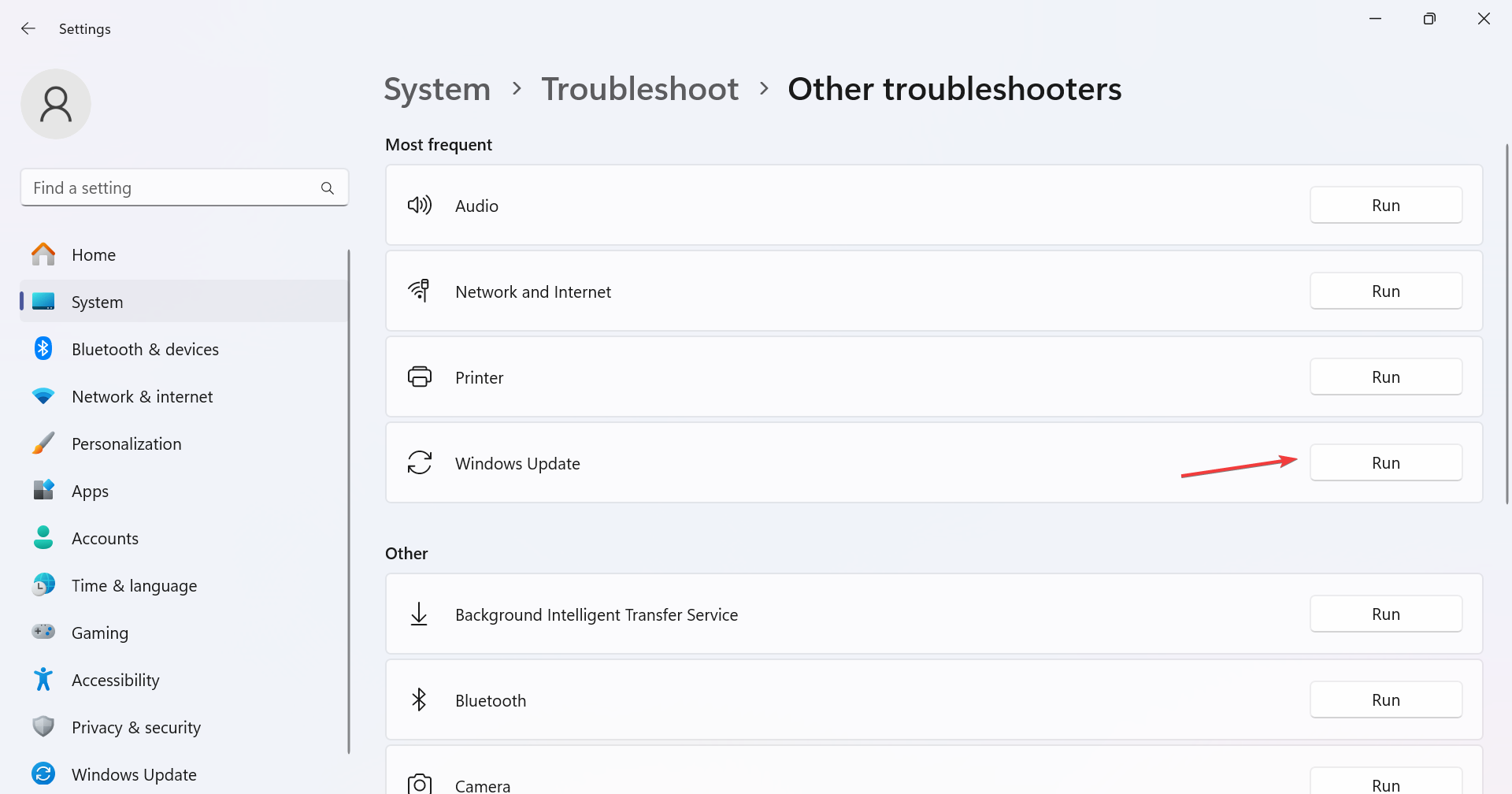
Task: Click the back arrow icon
Action: 28,29
